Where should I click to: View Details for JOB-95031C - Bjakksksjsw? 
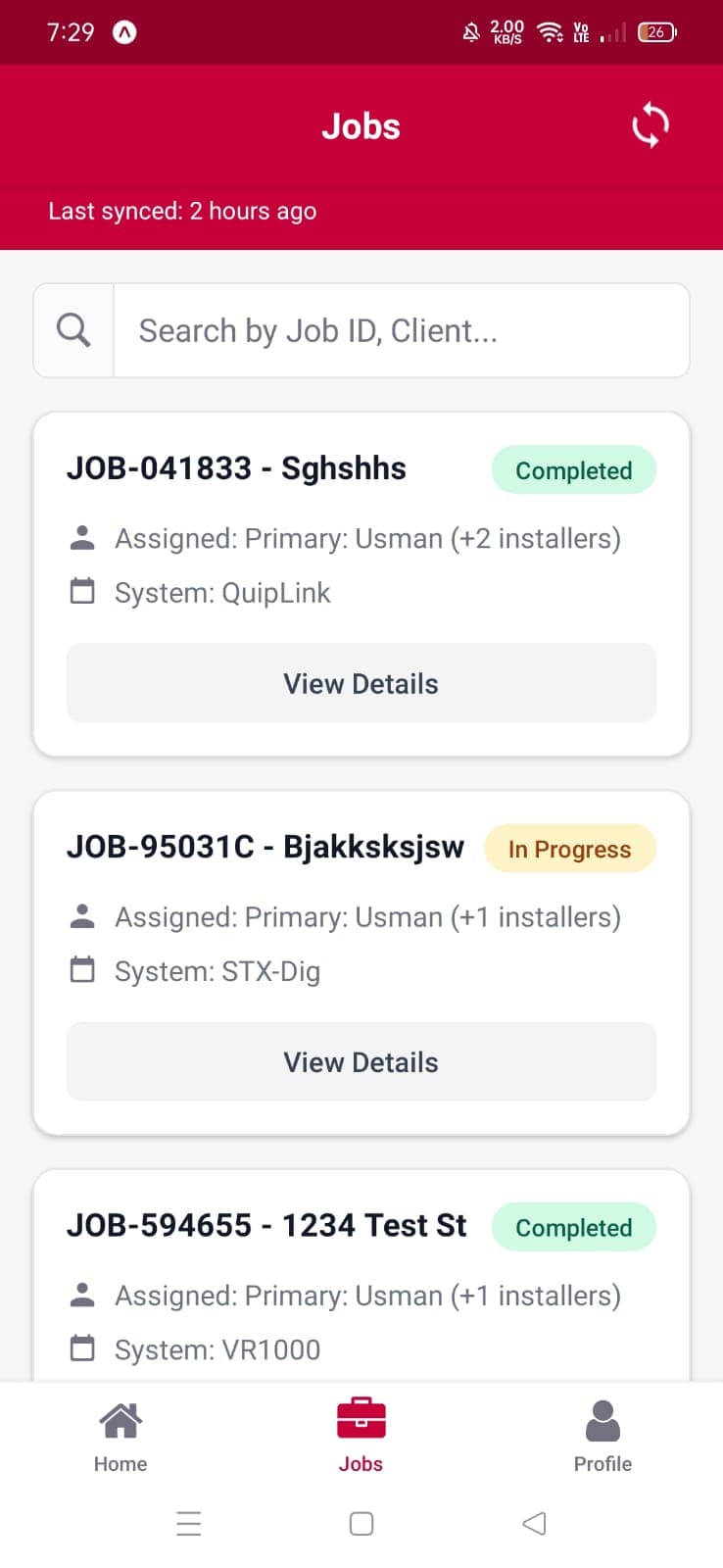[x=361, y=1061]
